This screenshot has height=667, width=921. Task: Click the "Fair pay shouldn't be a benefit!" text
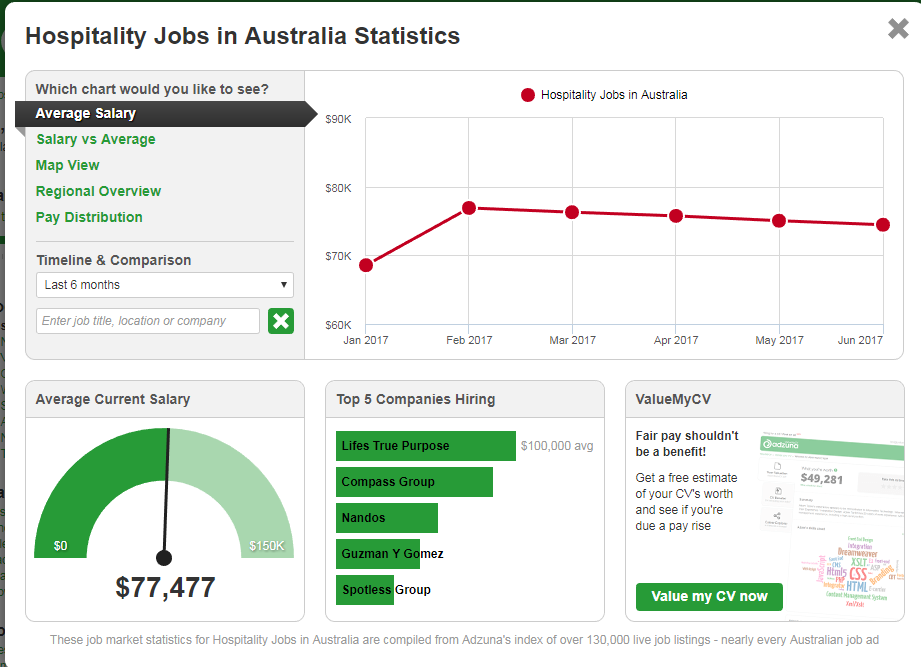tap(687, 444)
